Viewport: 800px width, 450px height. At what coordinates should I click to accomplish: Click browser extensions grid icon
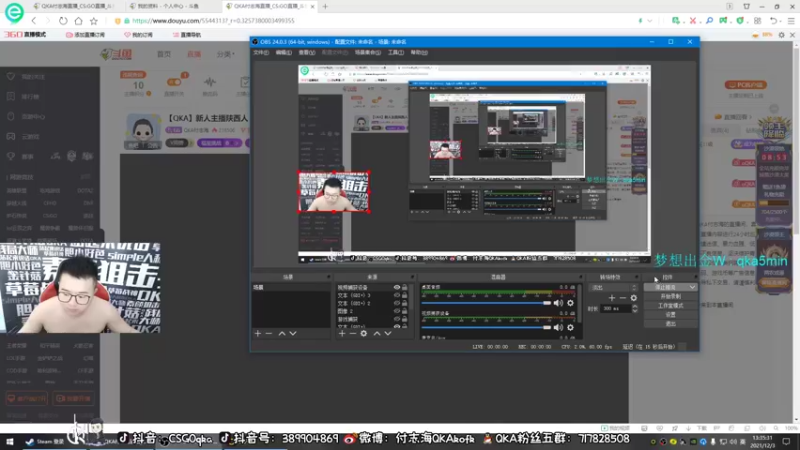pos(758,21)
